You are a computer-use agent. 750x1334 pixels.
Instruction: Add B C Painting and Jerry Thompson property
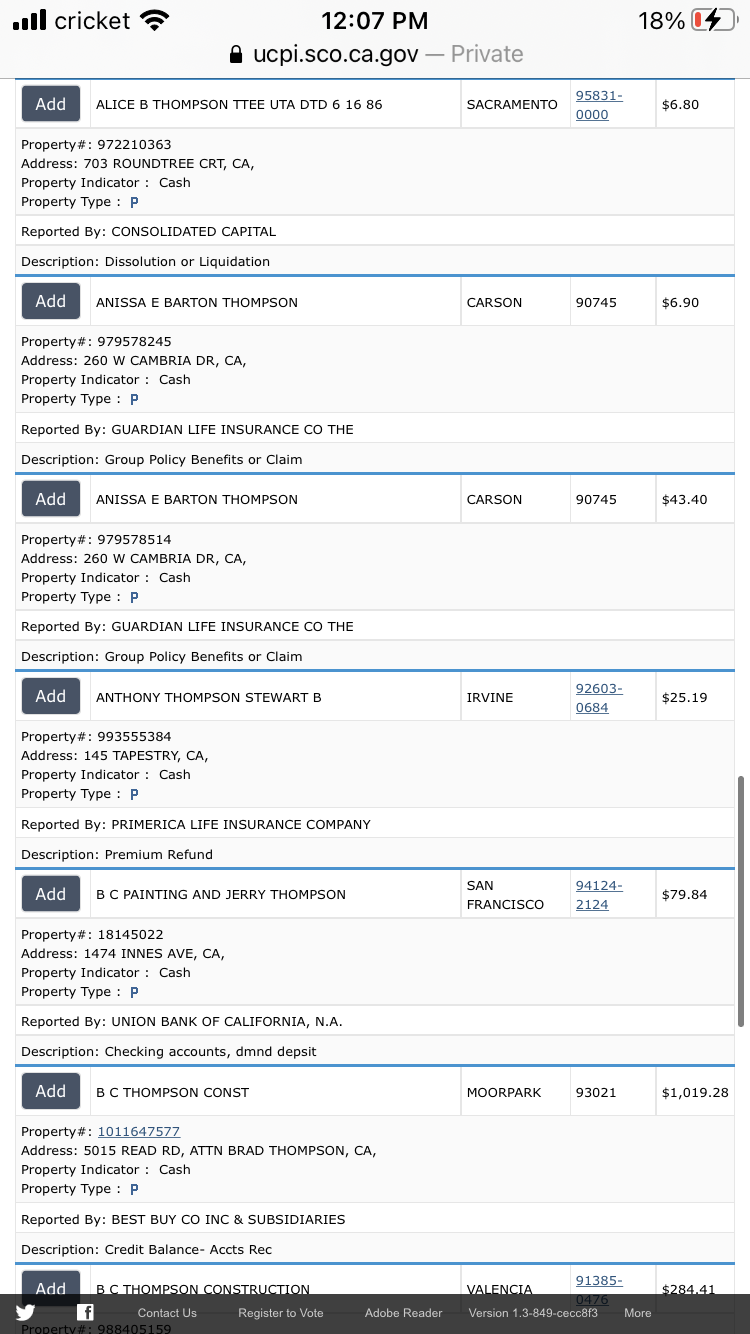click(51, 894)
